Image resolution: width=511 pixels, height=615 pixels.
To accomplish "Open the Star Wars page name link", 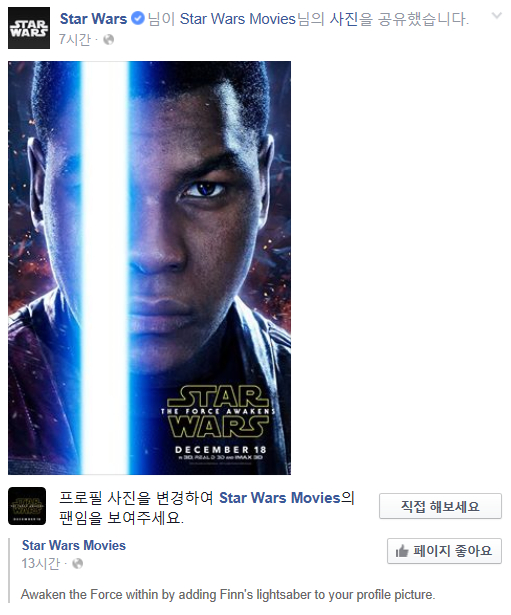I will click(93, 18).
